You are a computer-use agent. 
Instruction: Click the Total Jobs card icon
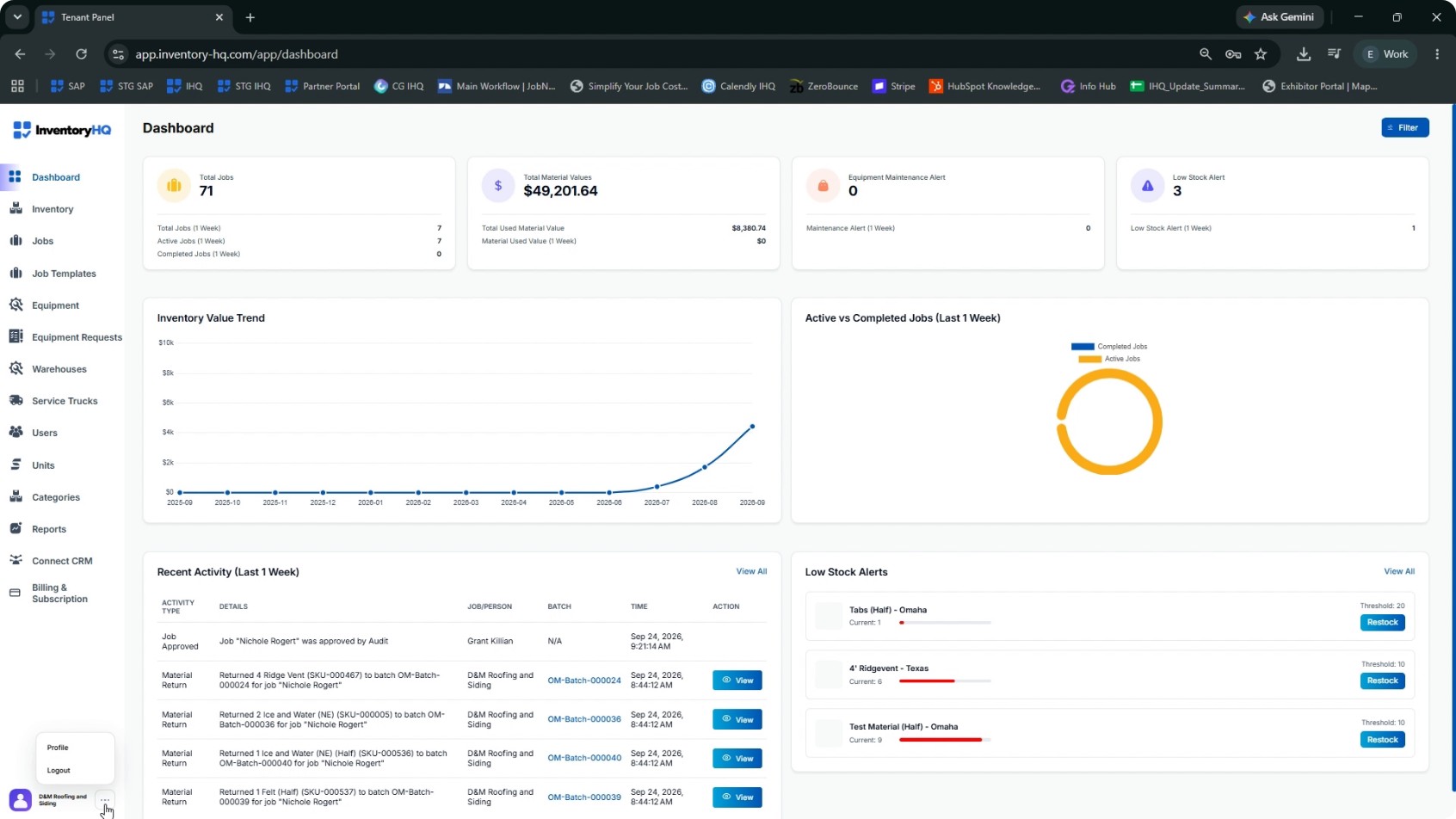(174, 185)
